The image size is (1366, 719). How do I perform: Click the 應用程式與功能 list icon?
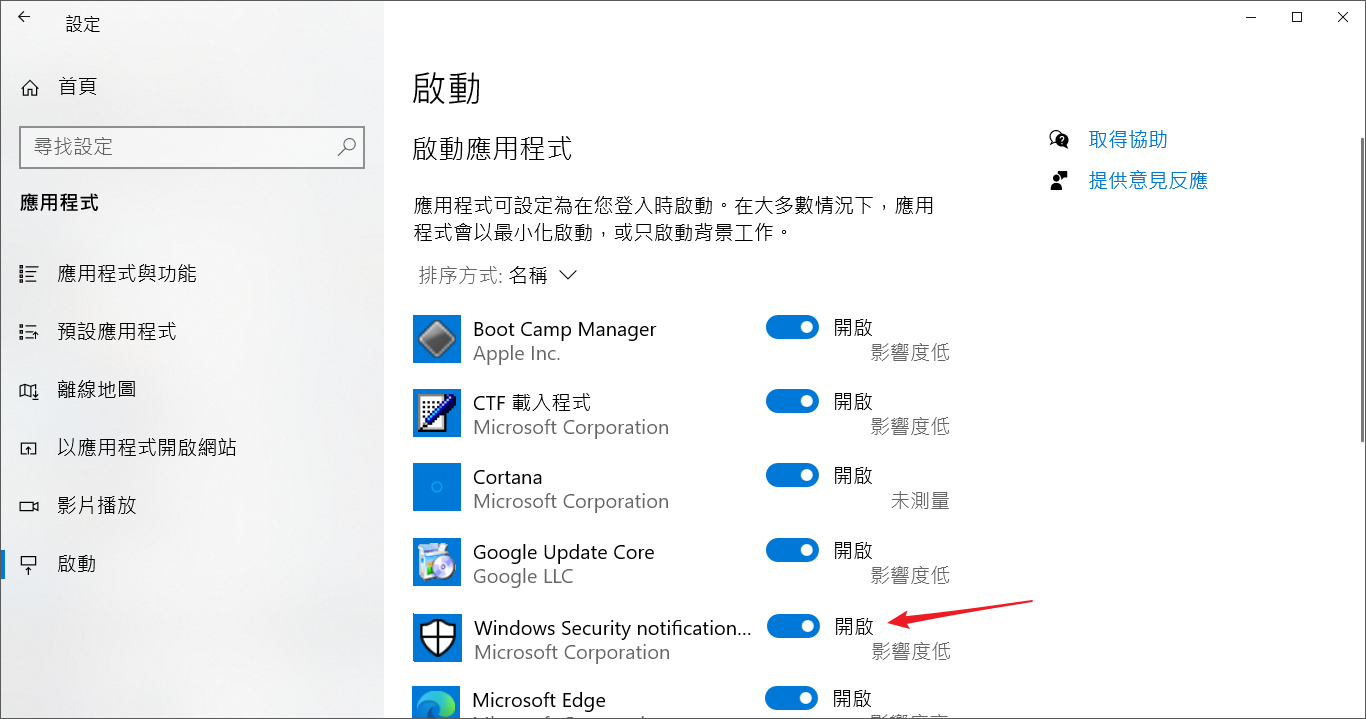[x=30, y=274]
